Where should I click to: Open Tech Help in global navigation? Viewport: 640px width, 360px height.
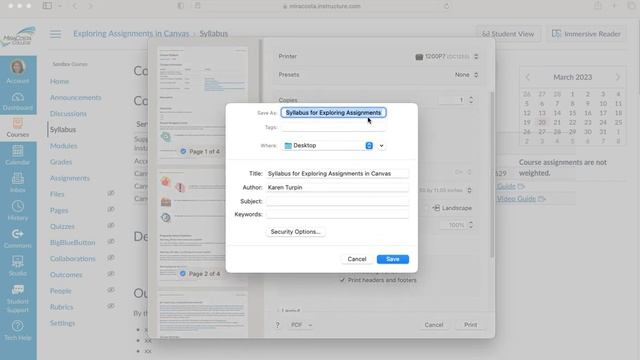click(x=18, y=331)
